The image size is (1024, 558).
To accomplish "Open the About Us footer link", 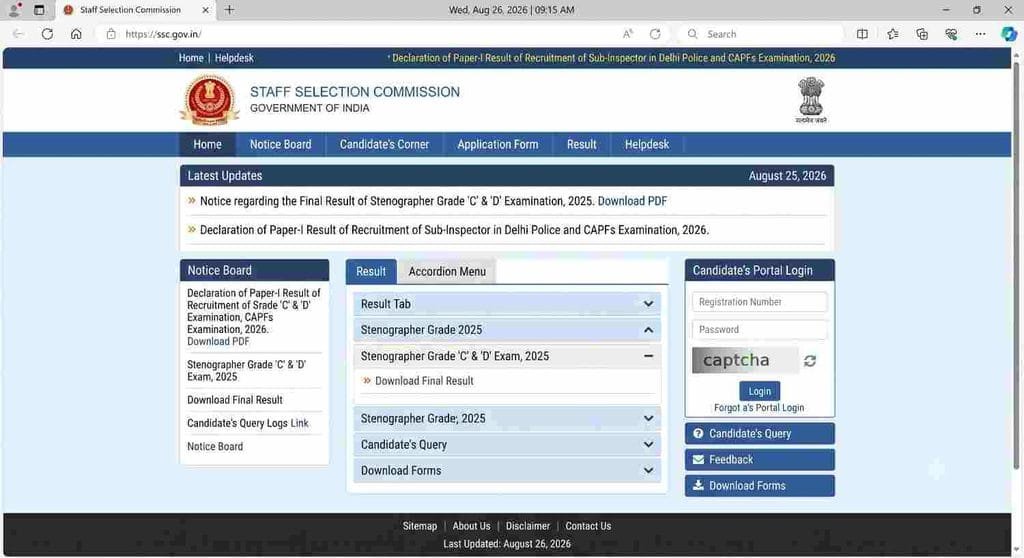I will tap(471, 526).
